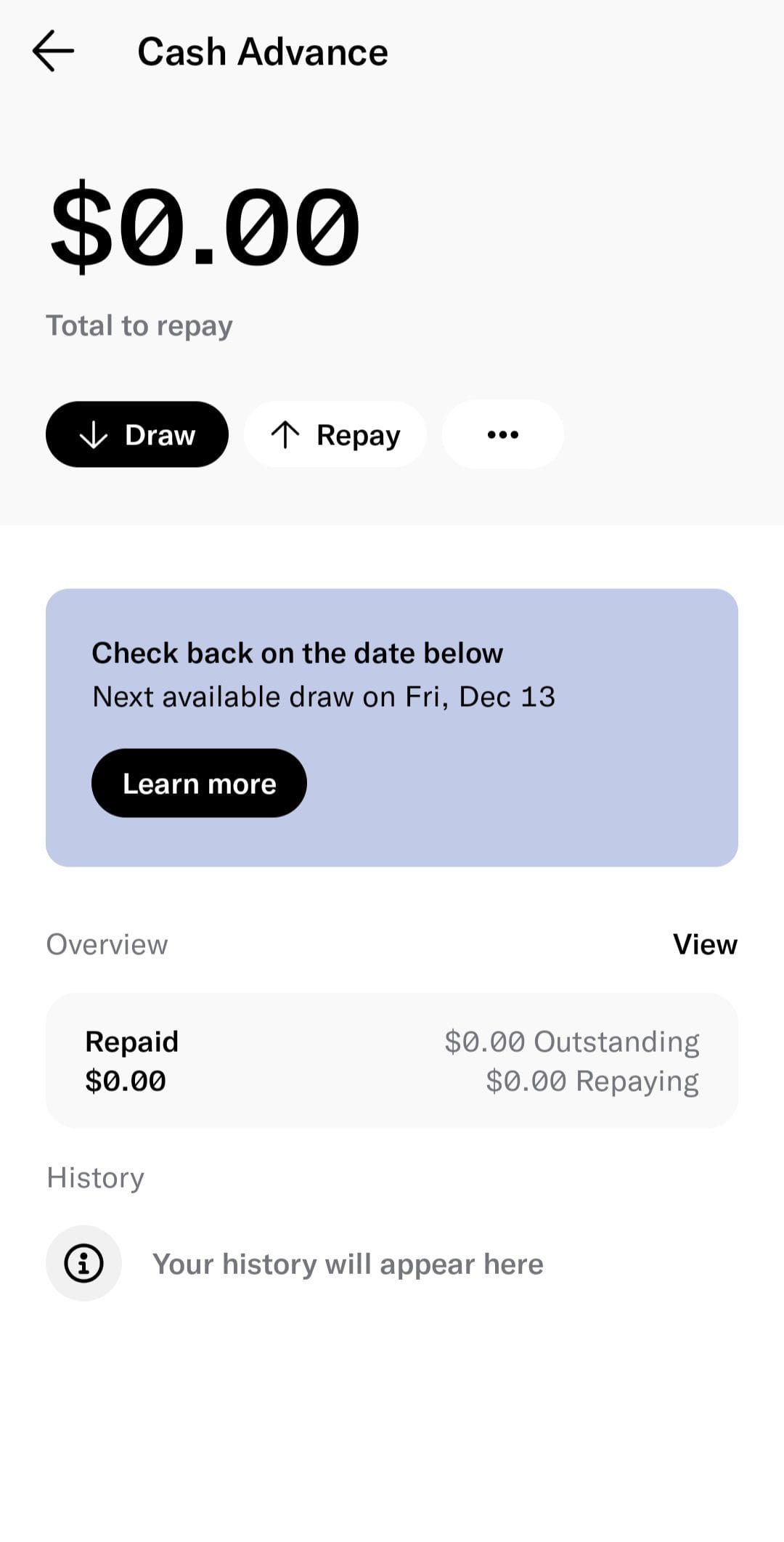Click the Draw button label
Viewport: 784px width, 1542px height.
click(160, 435)
